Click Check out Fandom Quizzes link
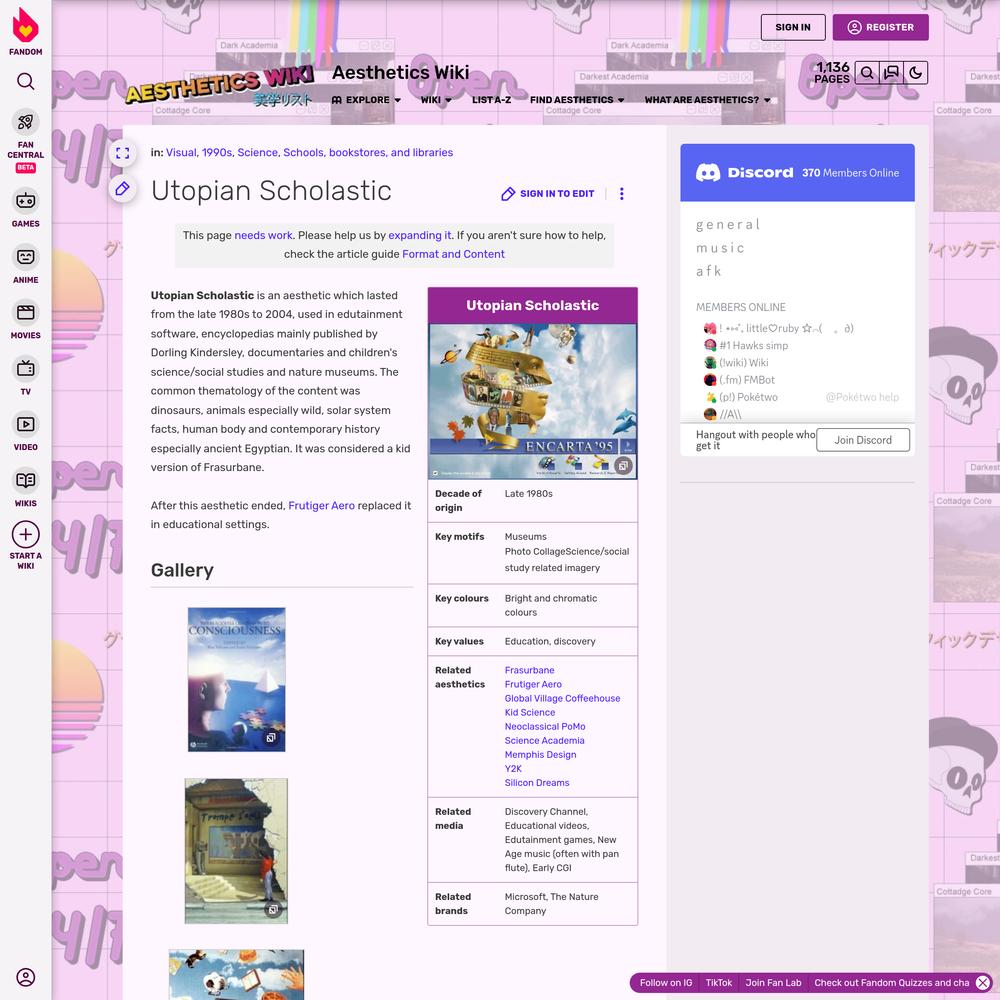1000x1000 pixels. tap(892, 983)
